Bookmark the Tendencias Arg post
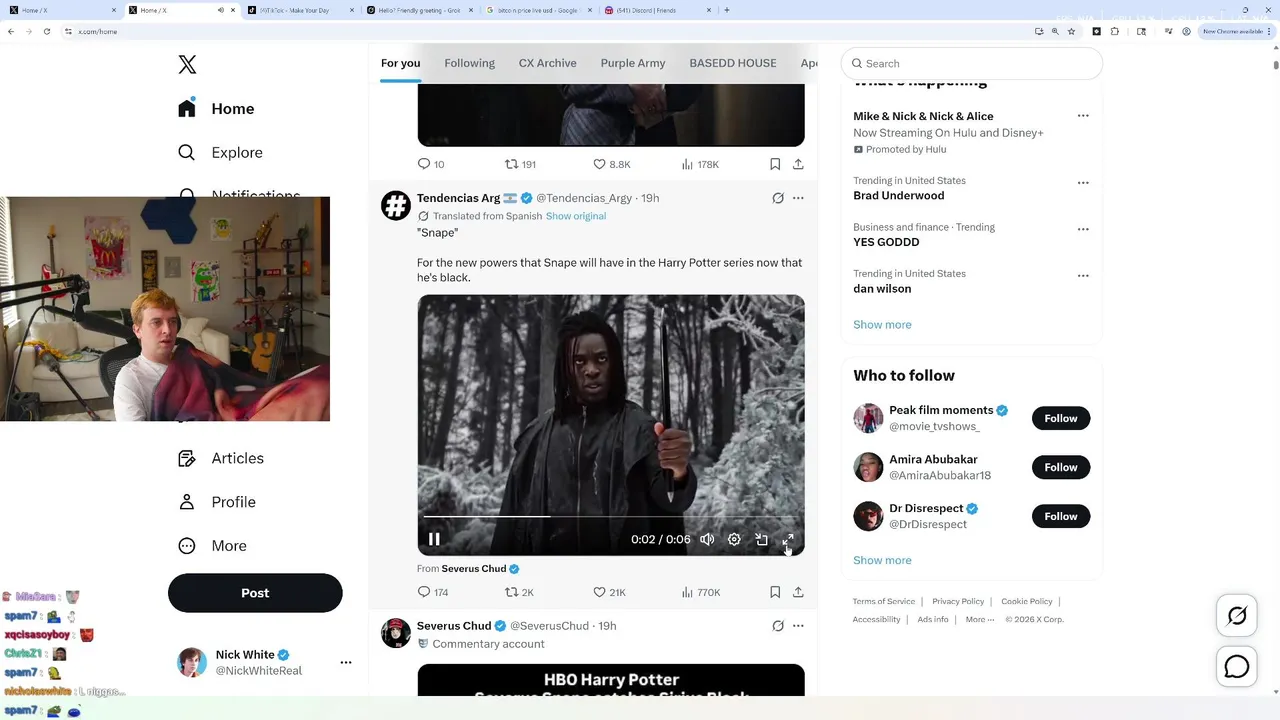Screen dimensions: 1280x720 [x=775, y=592]
